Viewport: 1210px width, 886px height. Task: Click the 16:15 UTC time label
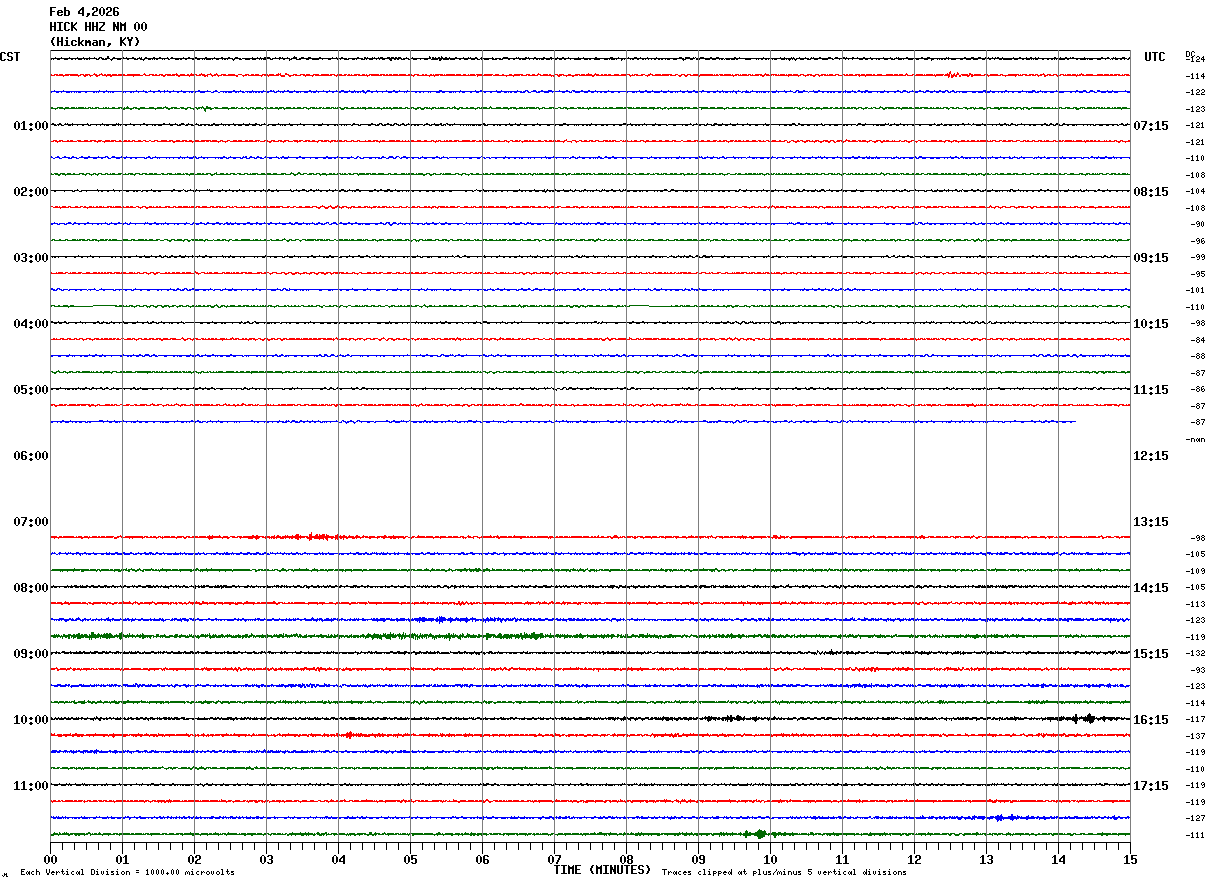pyautogui.click(x=1151, y=720)
